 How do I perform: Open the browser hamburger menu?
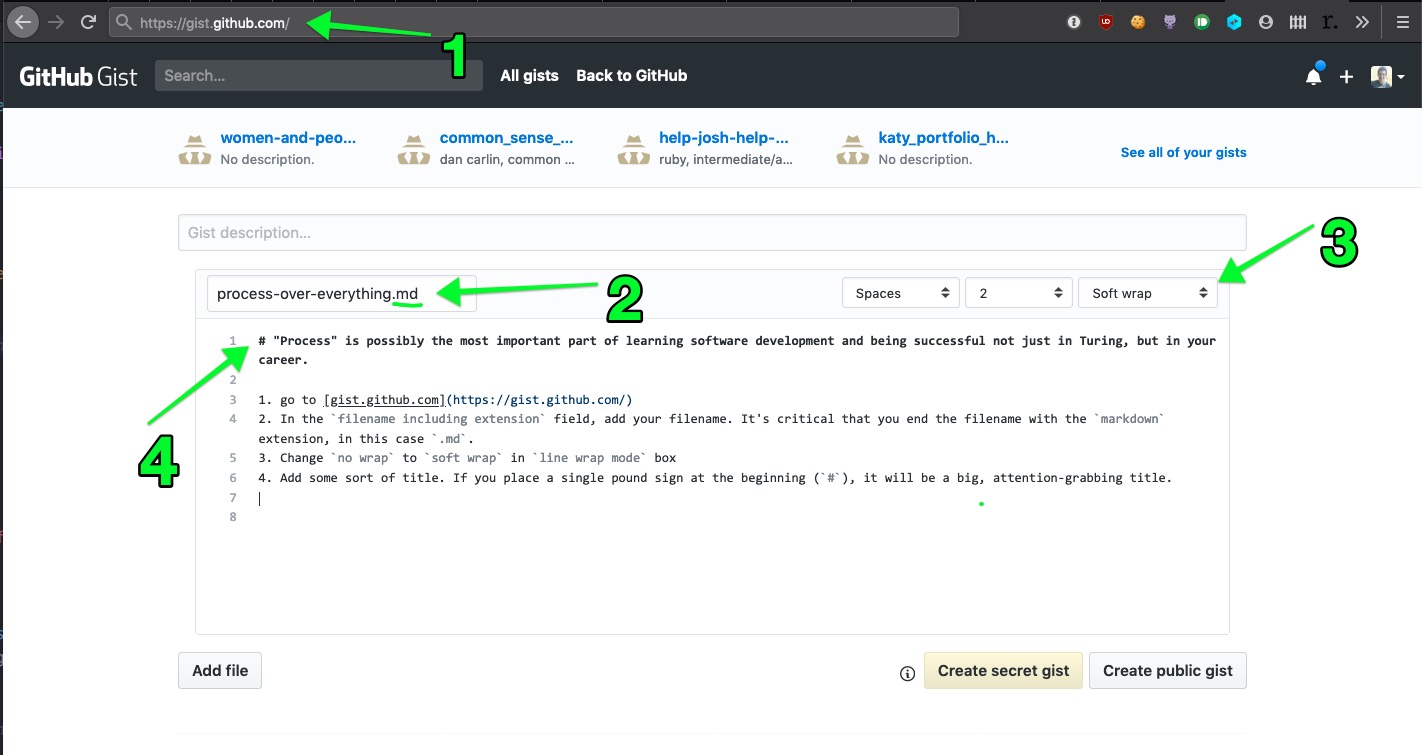[1402, 22]
